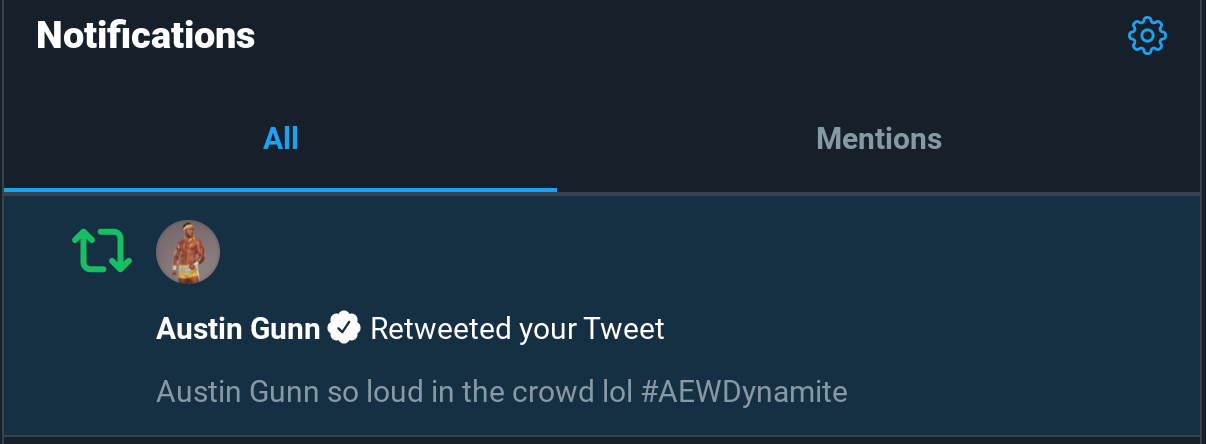The image size is (1206, 444).
Task: Click the blue settings cog in the header
Action: 1147,37
